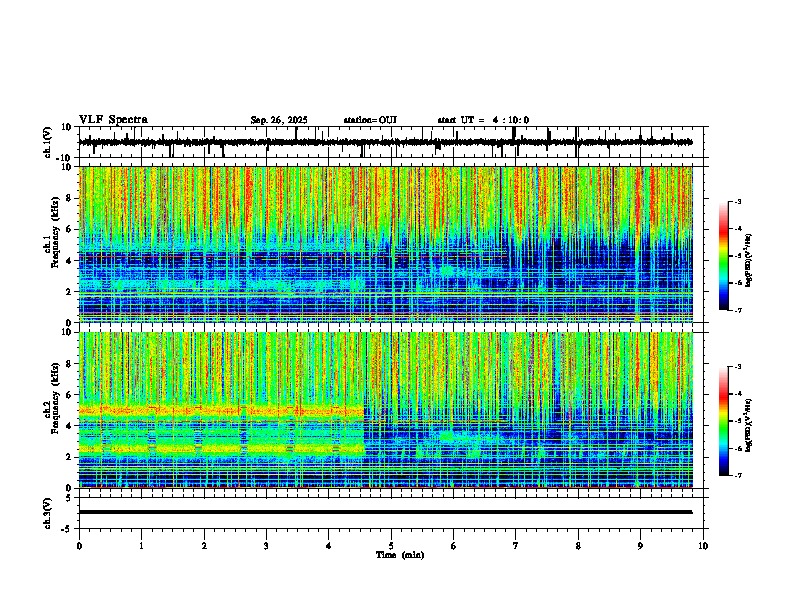Click the "VLF Spectra" plot title

[113, 120]
